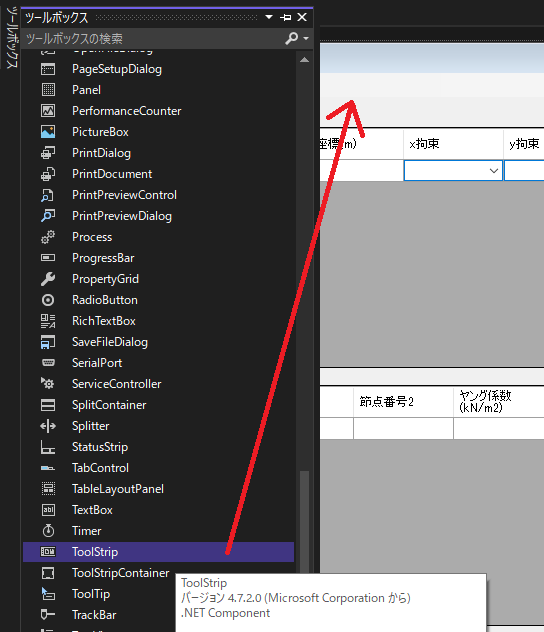
Task: Select the ProgressBar icon
Action: (48, 258)
